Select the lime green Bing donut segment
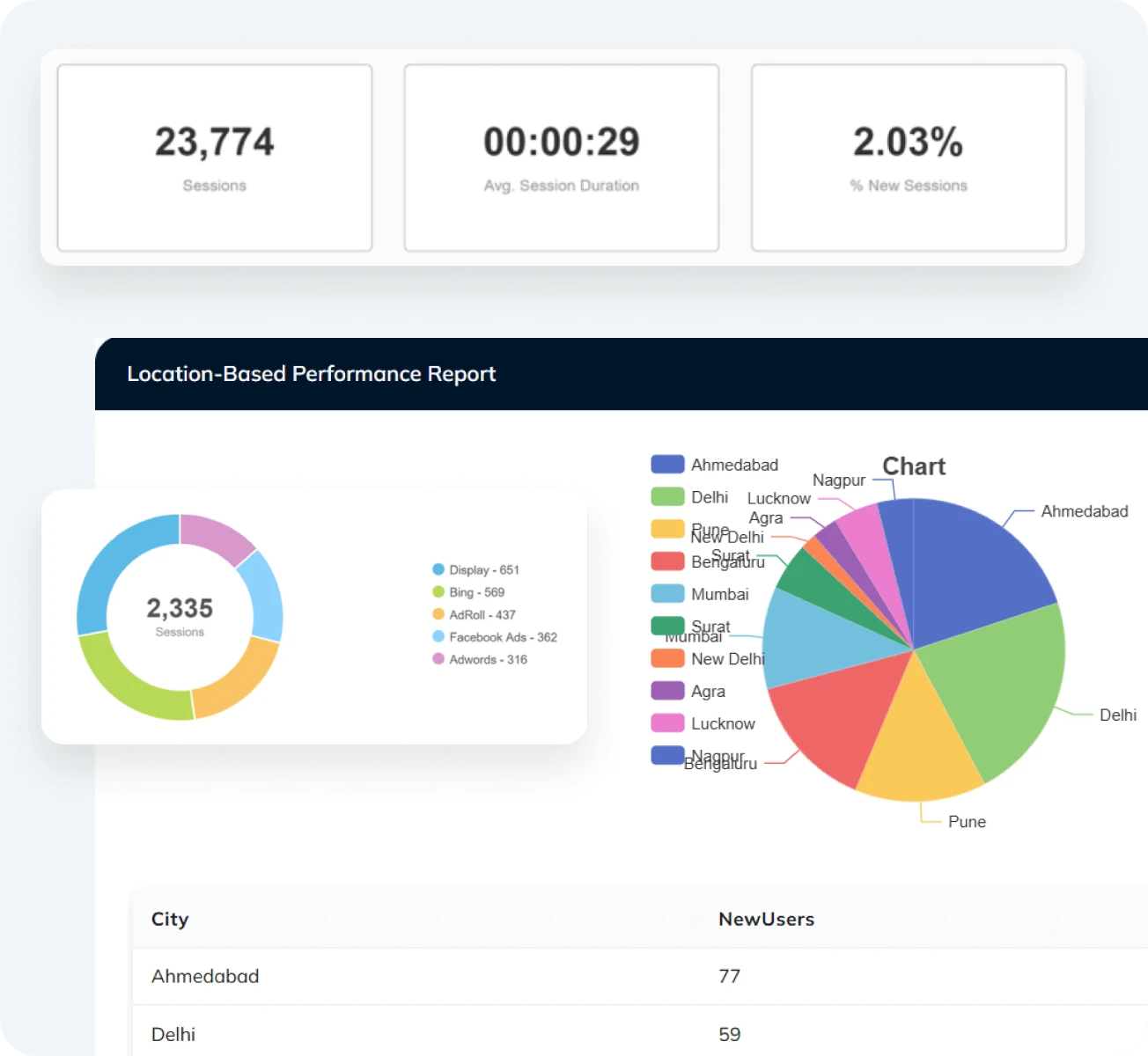 click(128, 685)
